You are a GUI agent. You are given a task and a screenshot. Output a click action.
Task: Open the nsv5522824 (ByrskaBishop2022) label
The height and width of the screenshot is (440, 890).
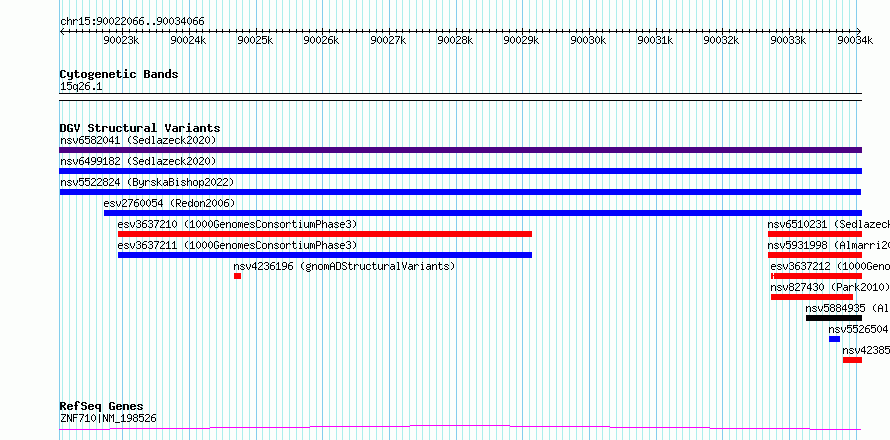pos(147,182)
